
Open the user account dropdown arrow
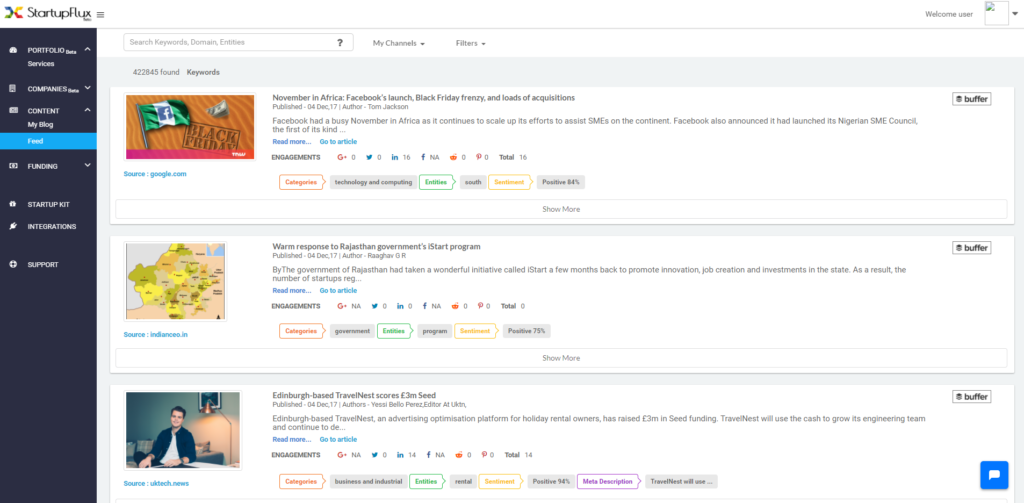click(1015, 14)
